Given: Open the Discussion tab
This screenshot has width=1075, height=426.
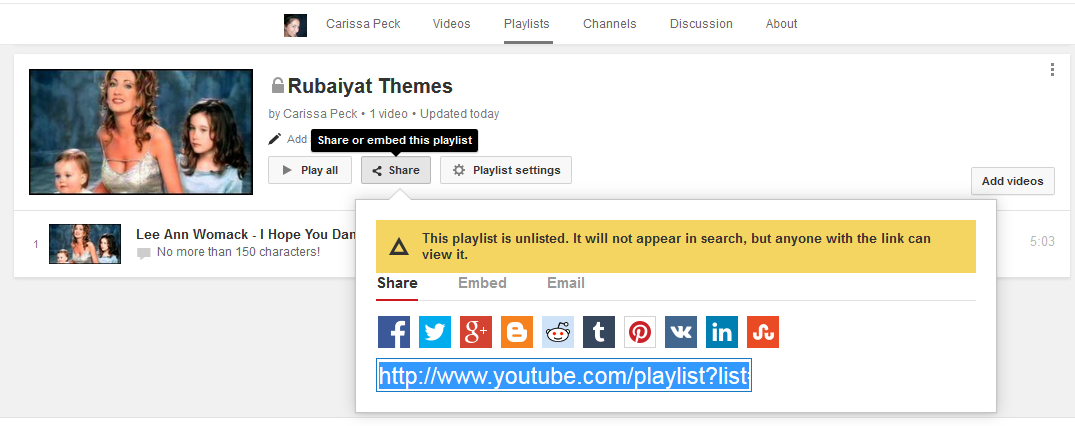Looking at the screenshot, I should click(701, 23).
